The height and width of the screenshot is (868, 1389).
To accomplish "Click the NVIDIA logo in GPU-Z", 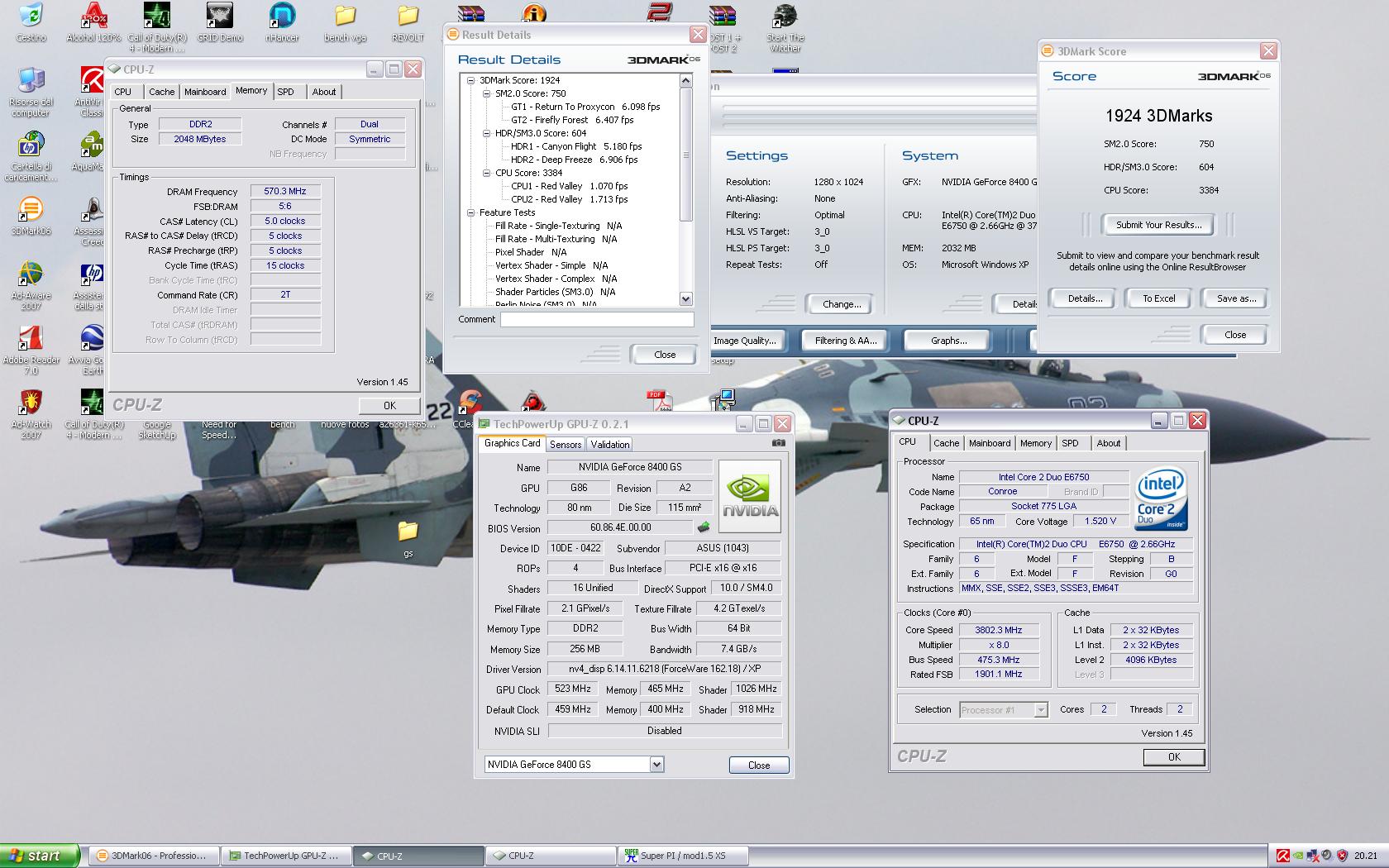I will (x=750, y=496).
